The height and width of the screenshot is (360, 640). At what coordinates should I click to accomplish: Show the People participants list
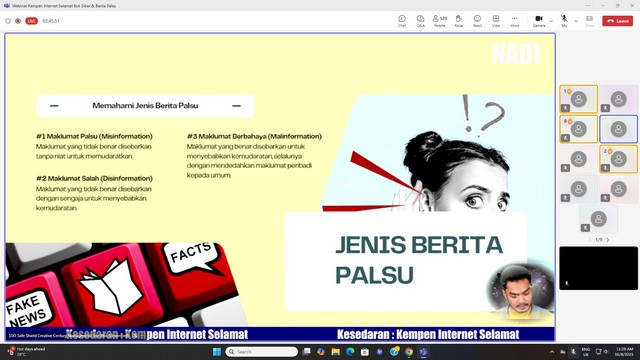440,21
